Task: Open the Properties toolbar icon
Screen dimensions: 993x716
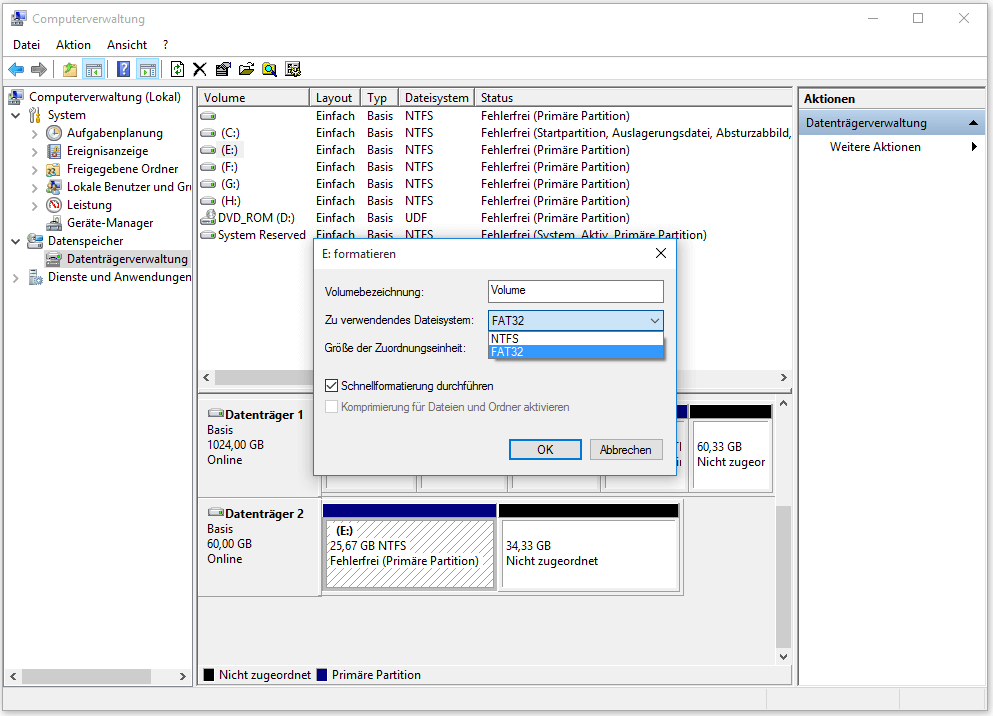Action: [x=223, y=70]
